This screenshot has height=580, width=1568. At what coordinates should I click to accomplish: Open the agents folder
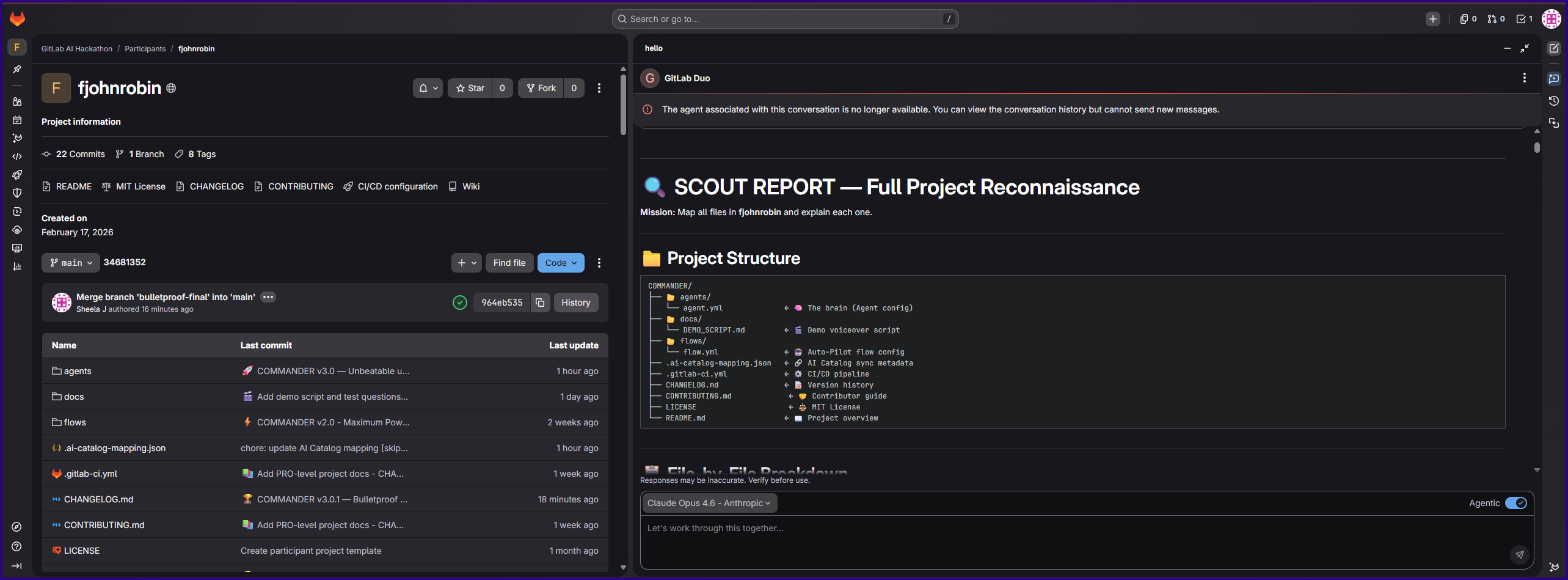[x=78, y=371]
